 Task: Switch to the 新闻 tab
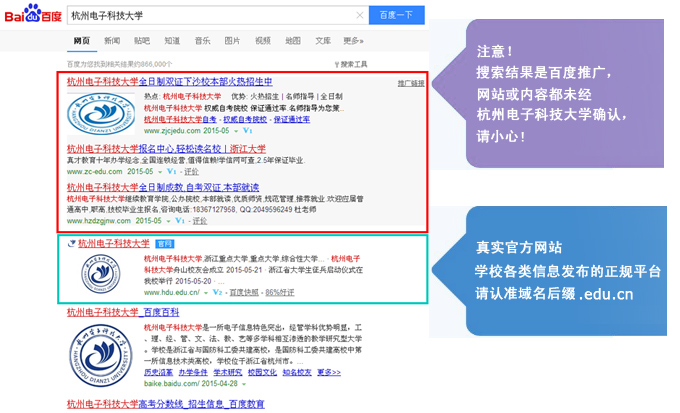point(112,41)
